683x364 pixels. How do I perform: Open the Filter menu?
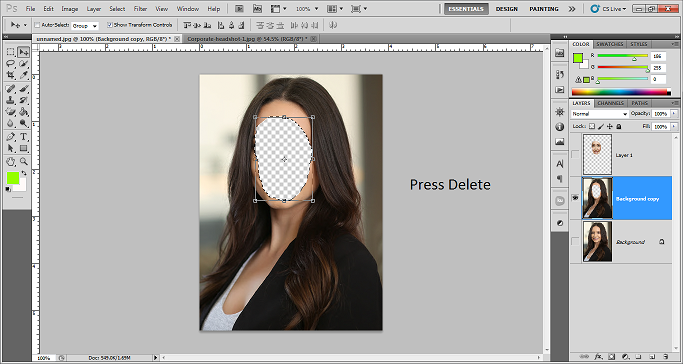(x=140, y=9)
